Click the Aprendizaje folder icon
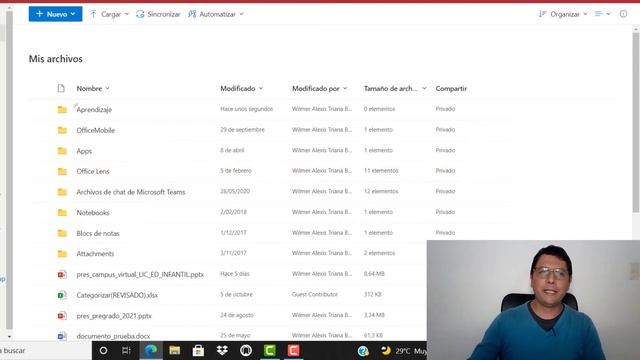Screen dimensions: 640x360 62,109
